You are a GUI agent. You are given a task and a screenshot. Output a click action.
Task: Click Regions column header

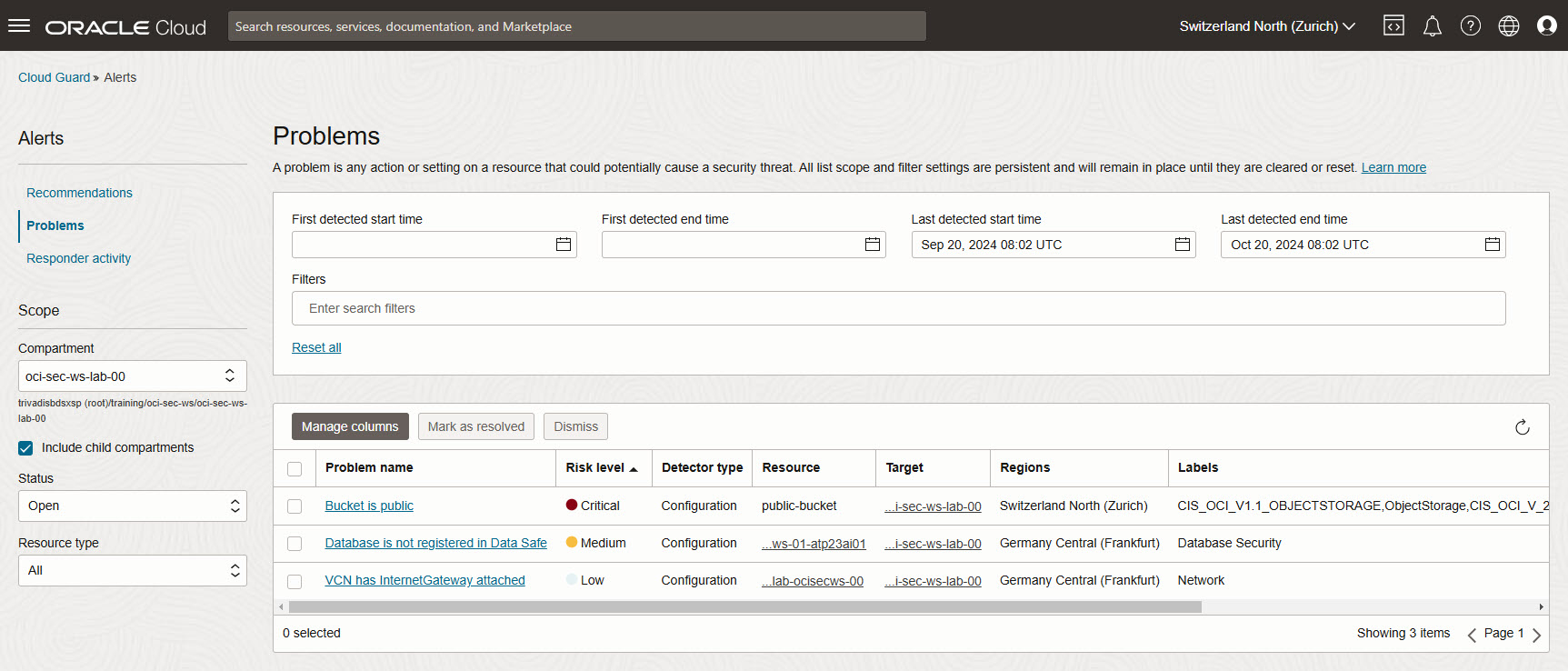point(1024,467)
